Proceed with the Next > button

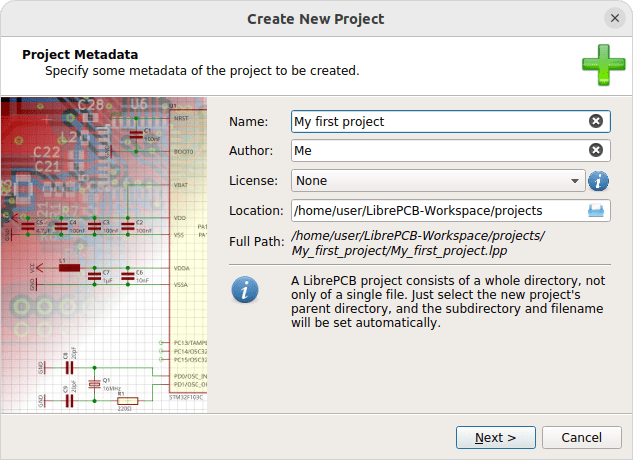pos(496,437)
